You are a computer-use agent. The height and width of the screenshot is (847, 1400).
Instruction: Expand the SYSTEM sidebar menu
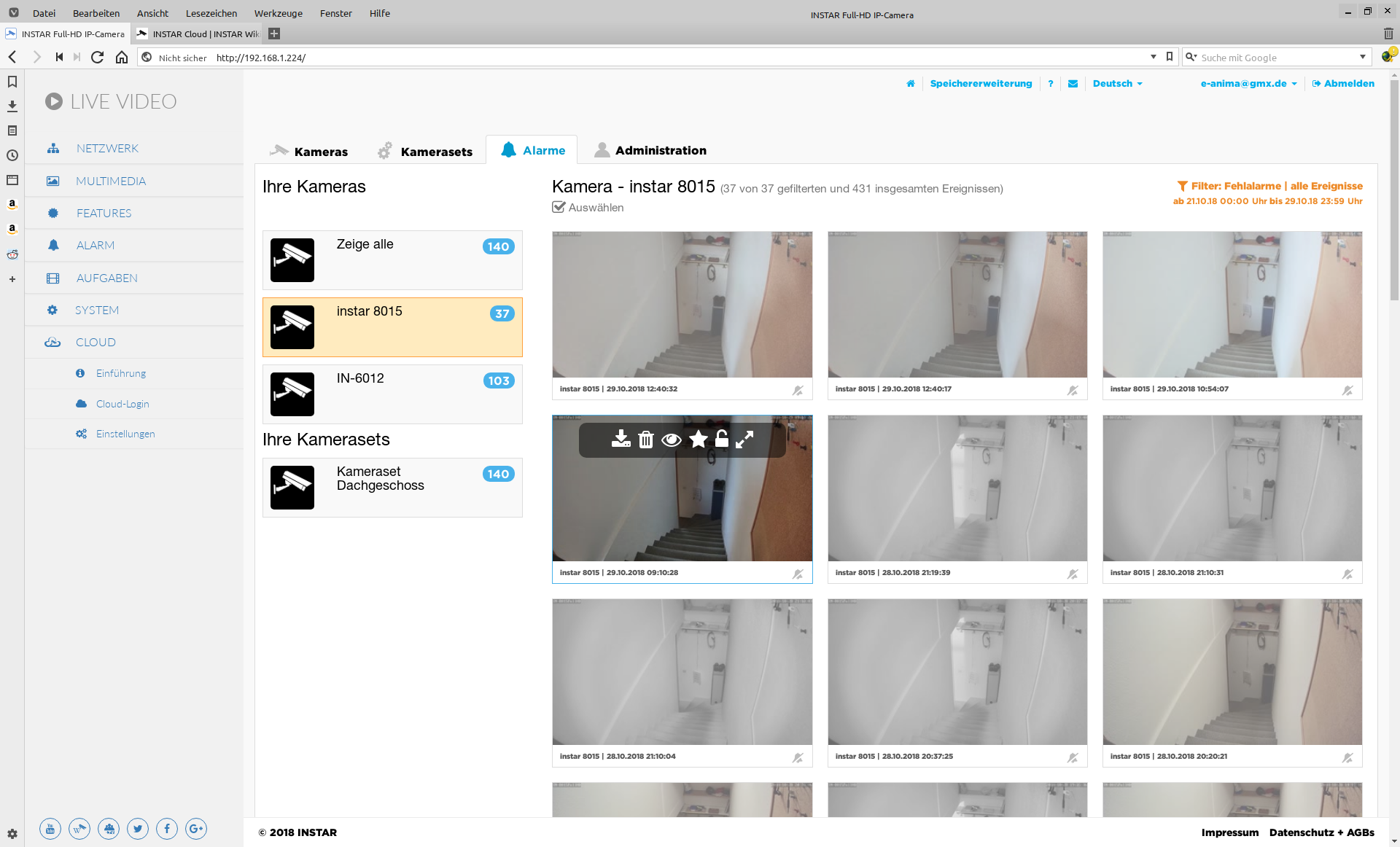pos(134,310)
